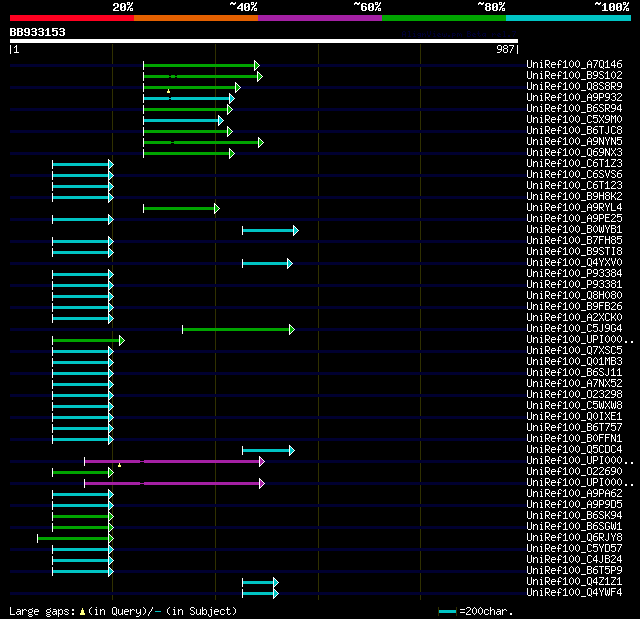Click the yellow gap marker under the Q8S8R9 bar
The height and width of the screenshot is (619, 640).
pos(168,91)
